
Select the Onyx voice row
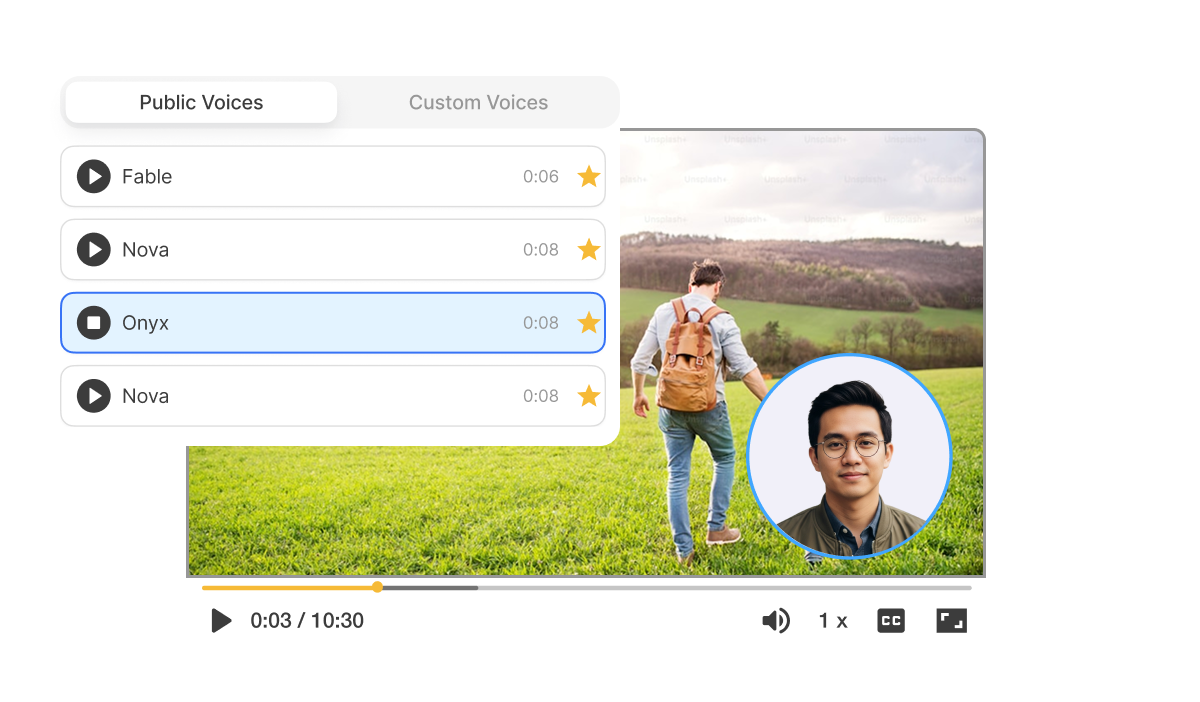[330, 322]
